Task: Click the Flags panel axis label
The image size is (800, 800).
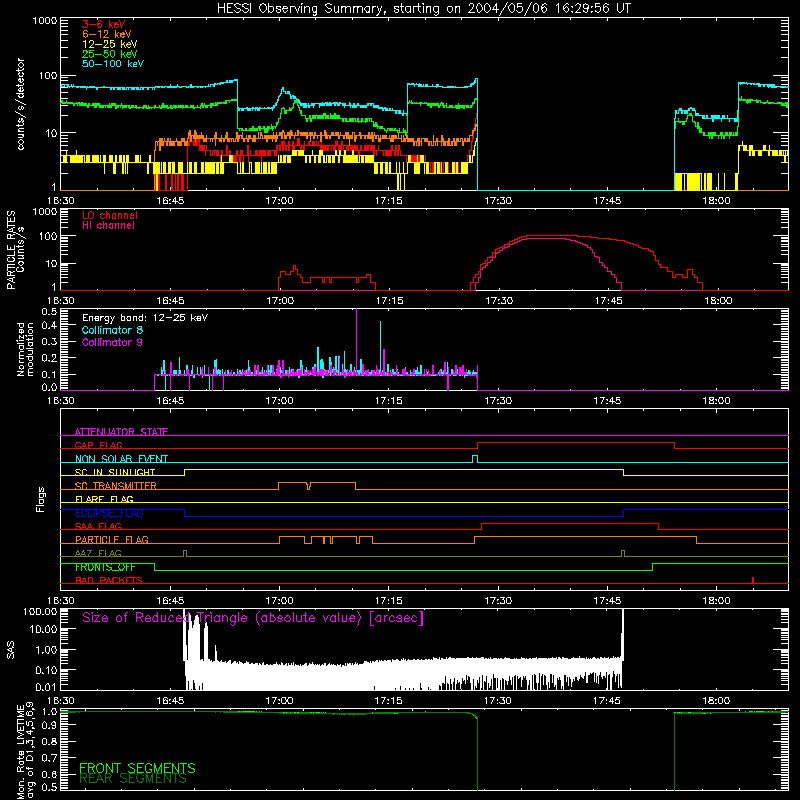Action: pos(41,499)
